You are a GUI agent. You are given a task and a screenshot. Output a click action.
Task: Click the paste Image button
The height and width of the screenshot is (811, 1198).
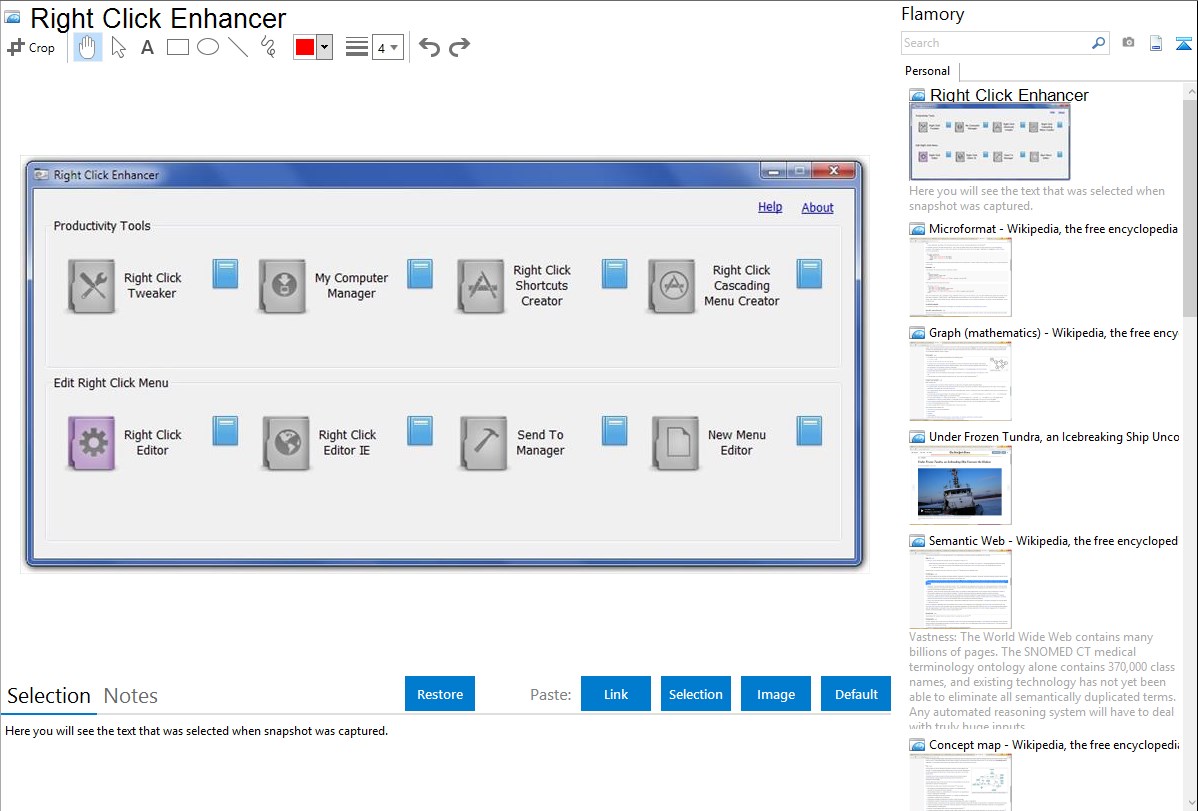[776, 693]
